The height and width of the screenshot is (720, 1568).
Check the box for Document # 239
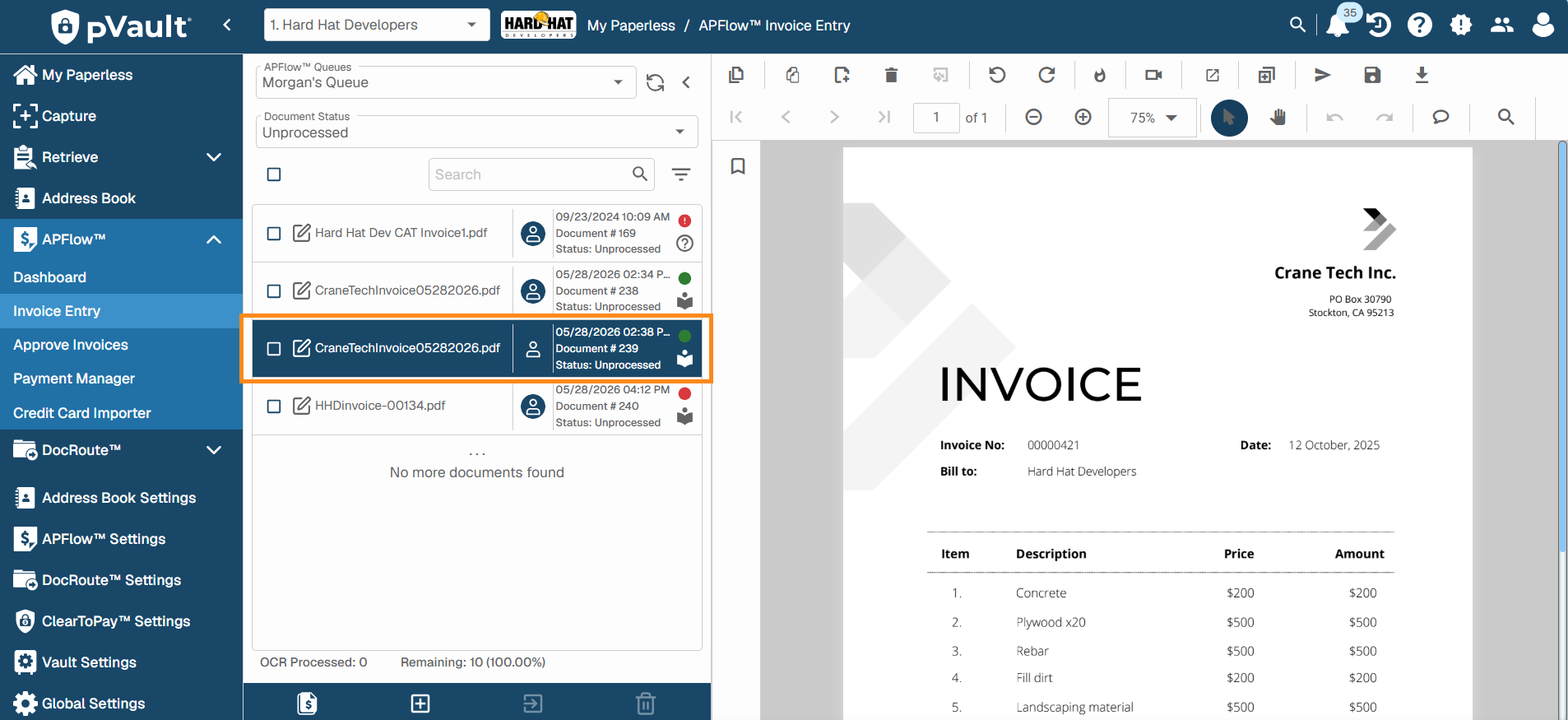coord(274,349)
